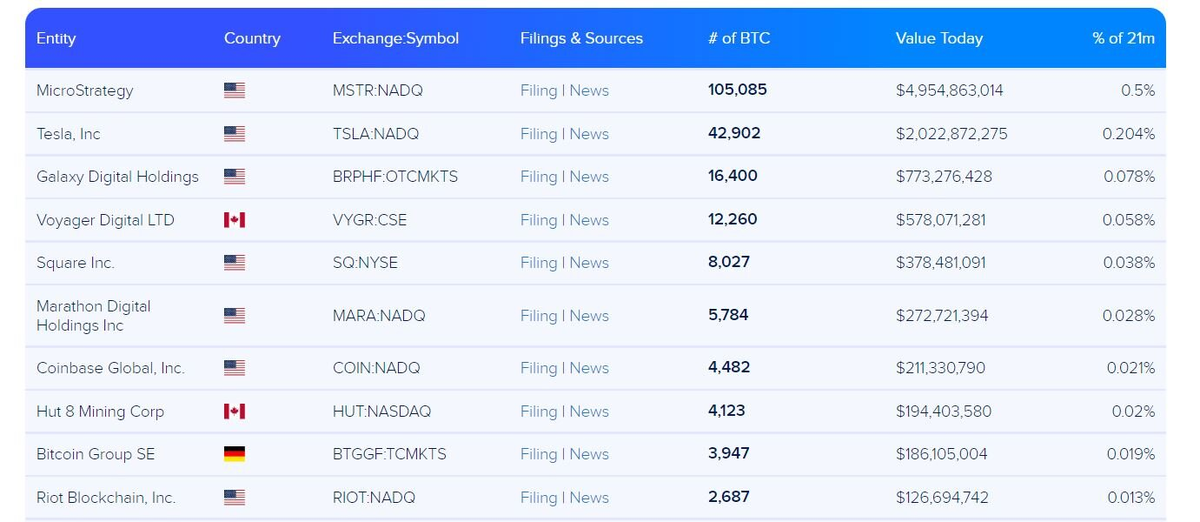Open the Filing link for Bitcoin Group SE
Viewport: 1200px width, 522px height.
(538, 454)
